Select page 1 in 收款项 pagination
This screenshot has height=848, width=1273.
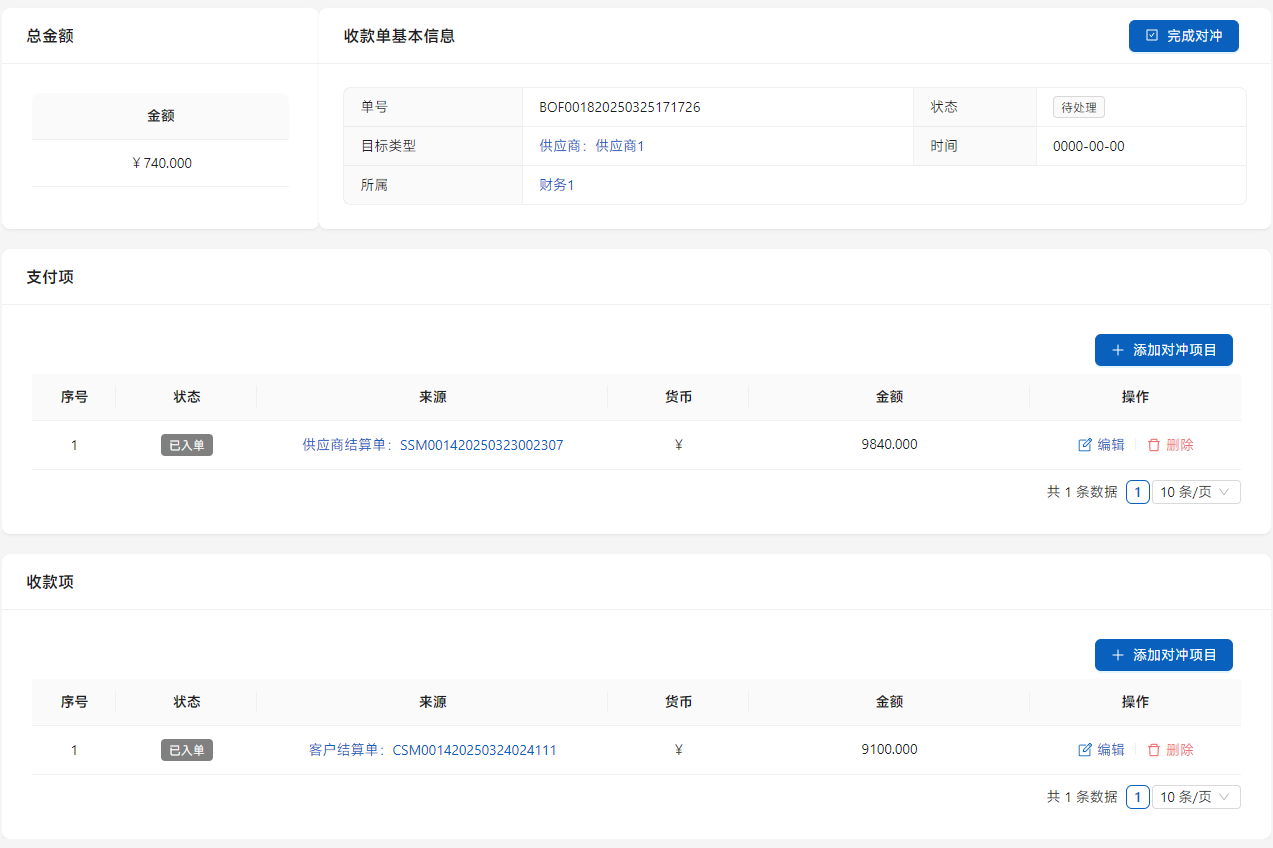[x=1137, y=797]
